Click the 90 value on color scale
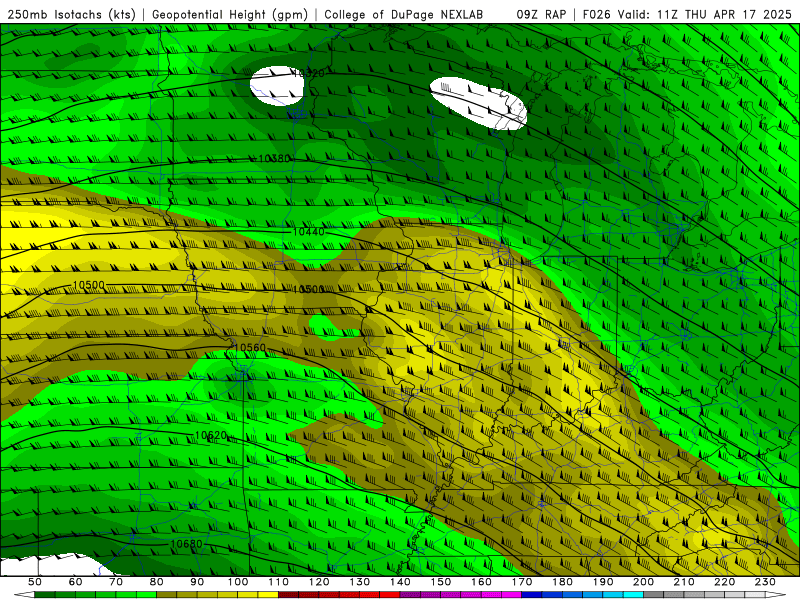Viewport: 800px width, 600px height. 197,582
